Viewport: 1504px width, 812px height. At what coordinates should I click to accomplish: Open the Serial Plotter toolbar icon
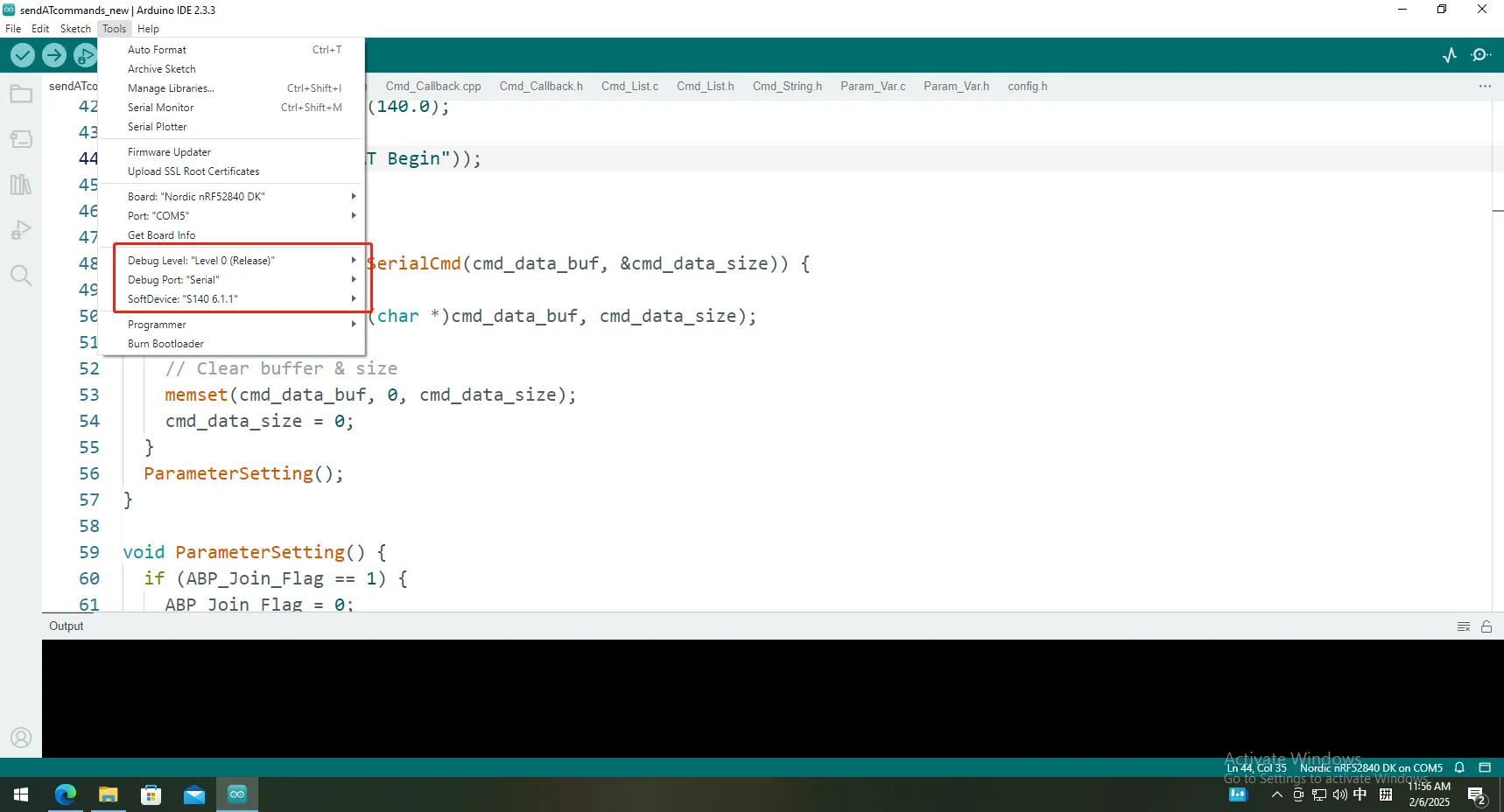coord(1450,55)
